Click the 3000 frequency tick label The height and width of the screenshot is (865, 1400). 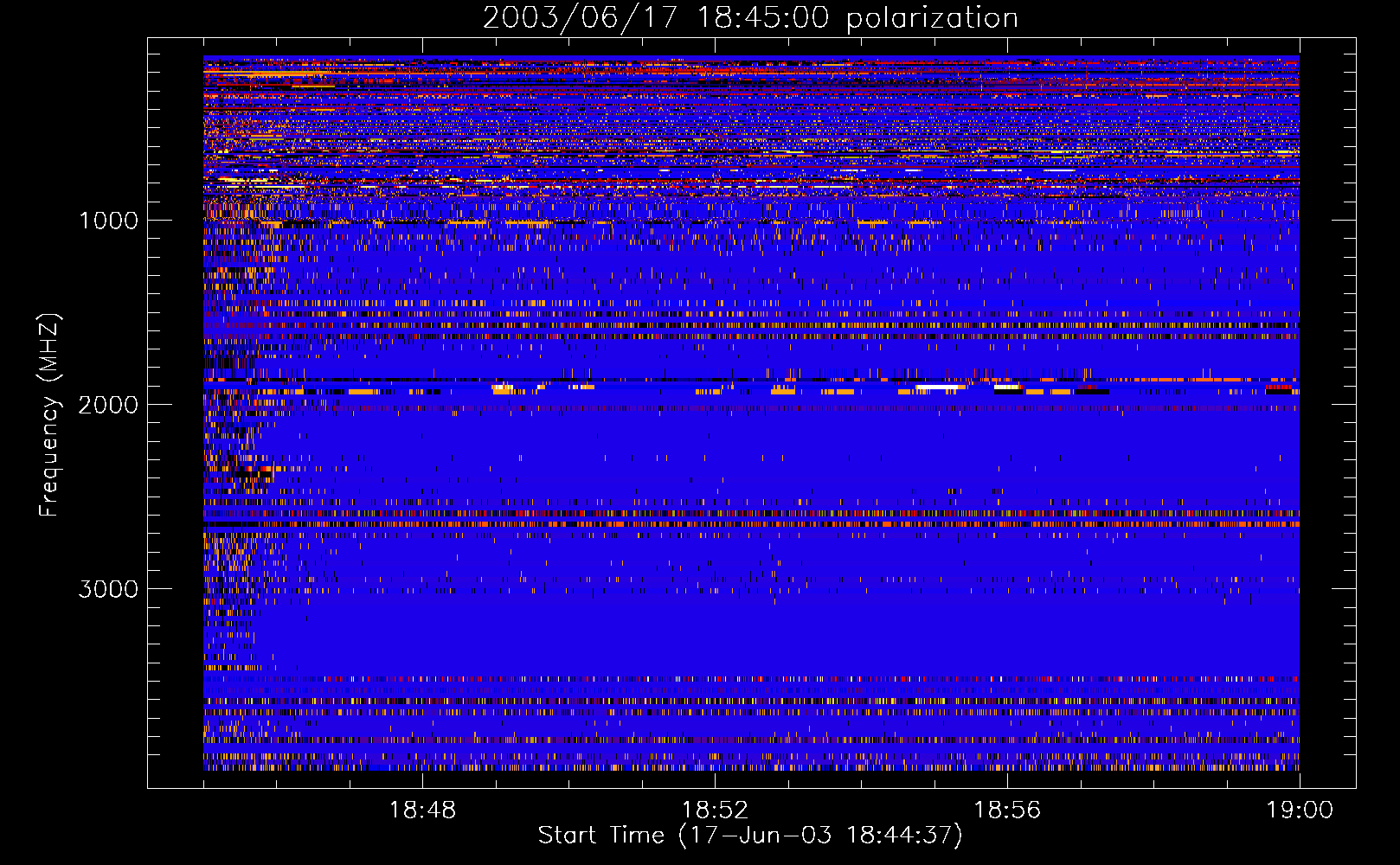click(108, 589)
